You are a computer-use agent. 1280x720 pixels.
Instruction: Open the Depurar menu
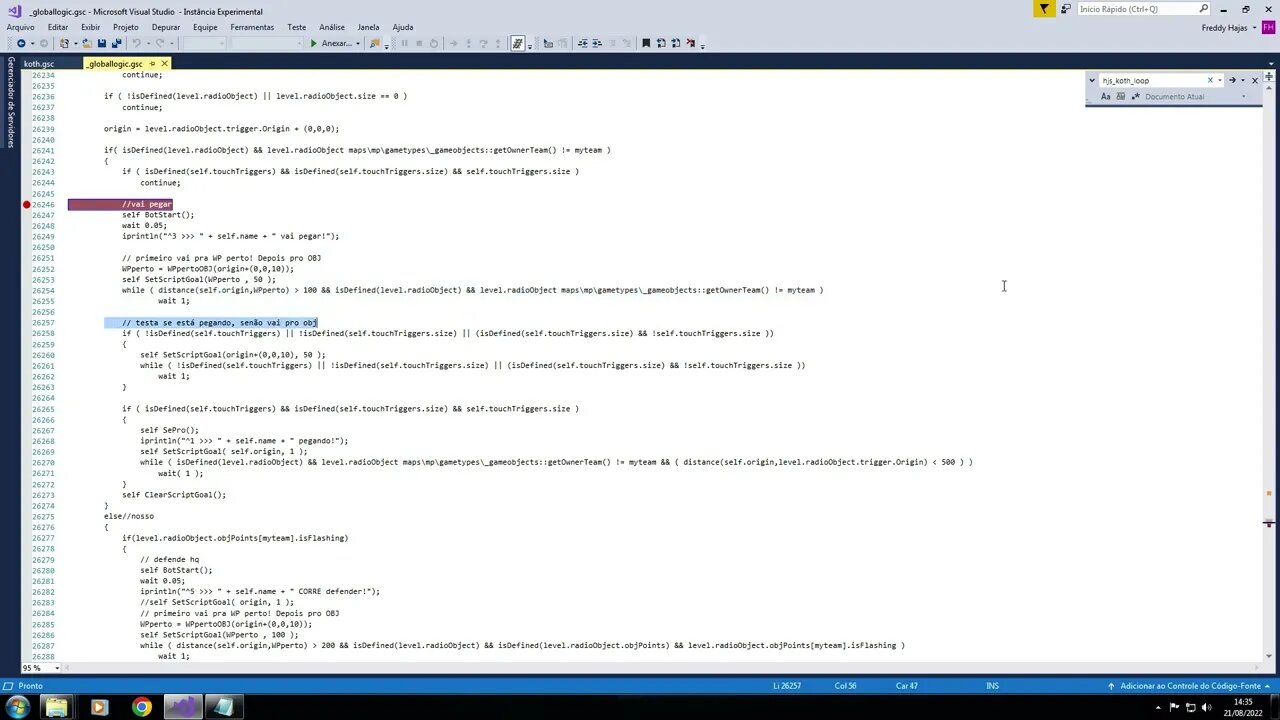point(166,27)
